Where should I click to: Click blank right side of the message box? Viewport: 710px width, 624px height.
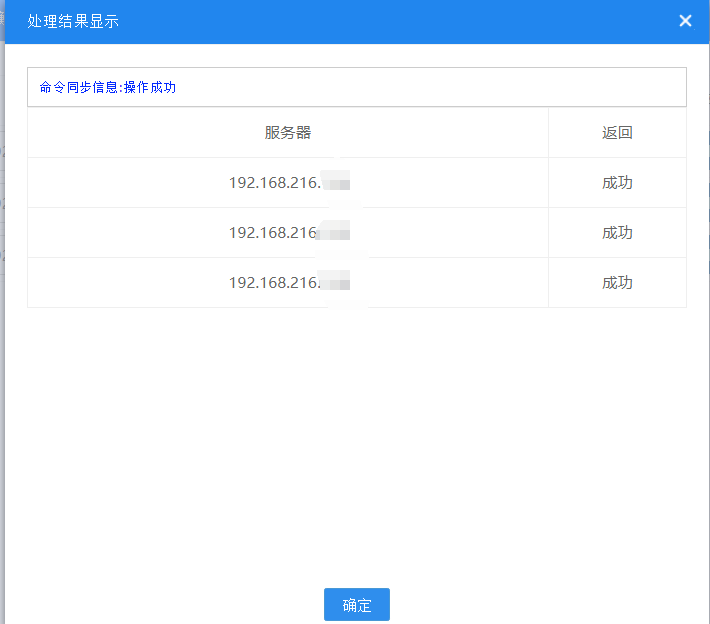[500, 87]
